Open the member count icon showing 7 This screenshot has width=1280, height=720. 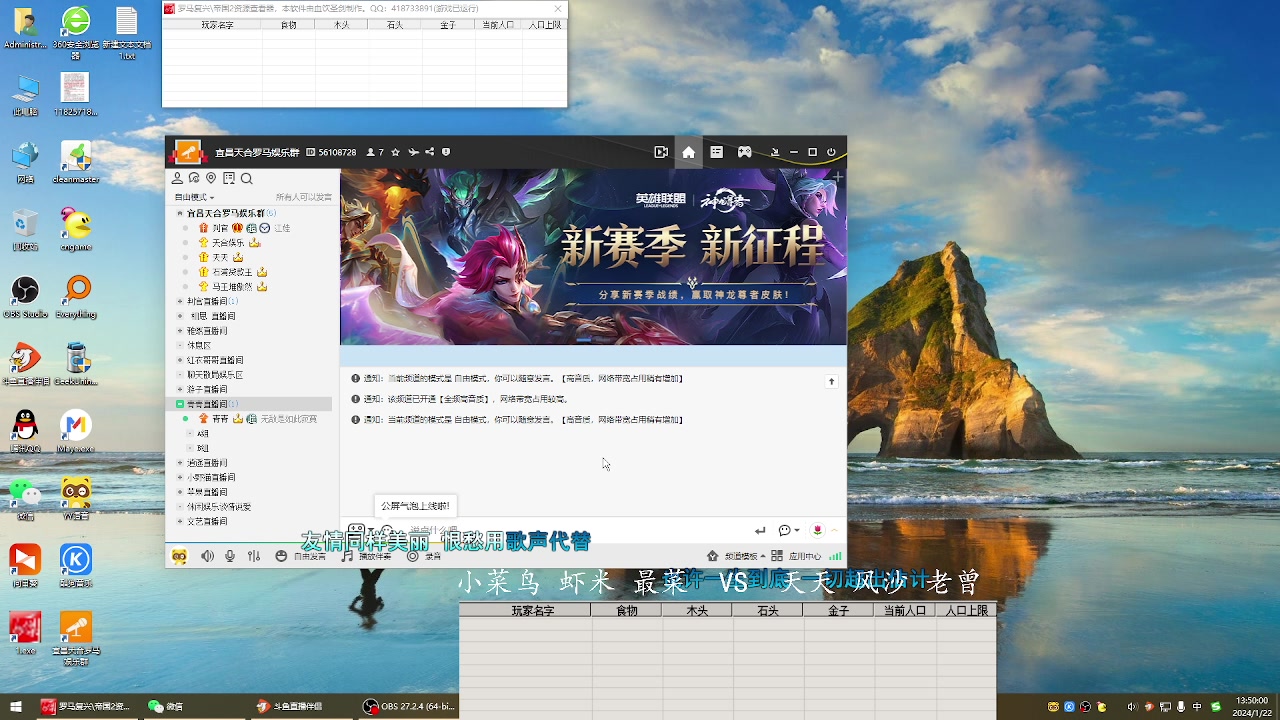(375, 152)
